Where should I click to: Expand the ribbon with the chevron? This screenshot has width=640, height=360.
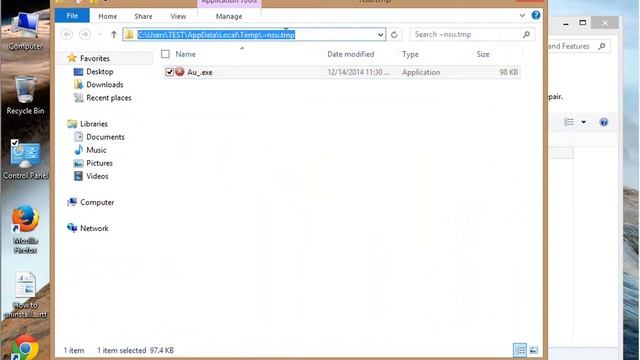522,16
